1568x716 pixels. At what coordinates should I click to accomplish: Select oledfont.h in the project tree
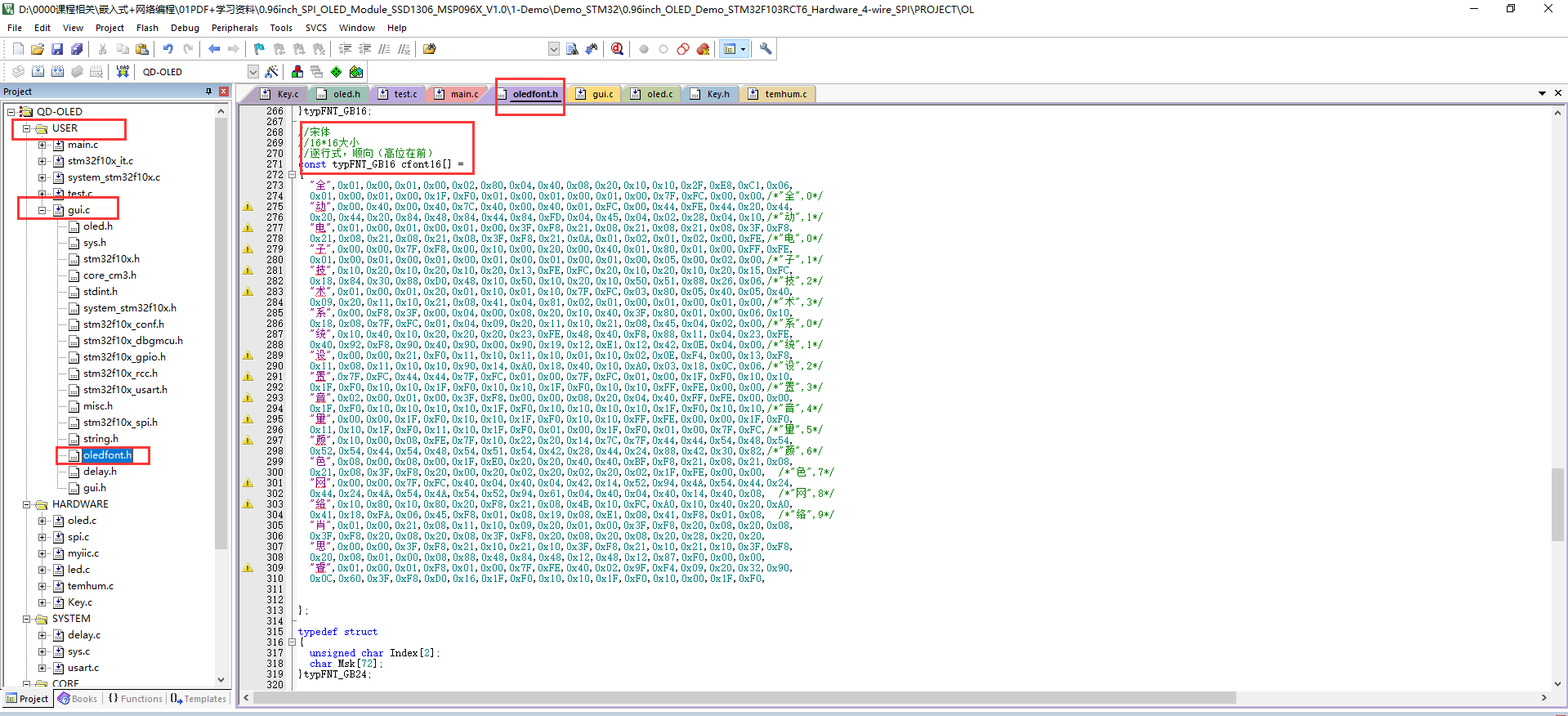click(107, 455)
